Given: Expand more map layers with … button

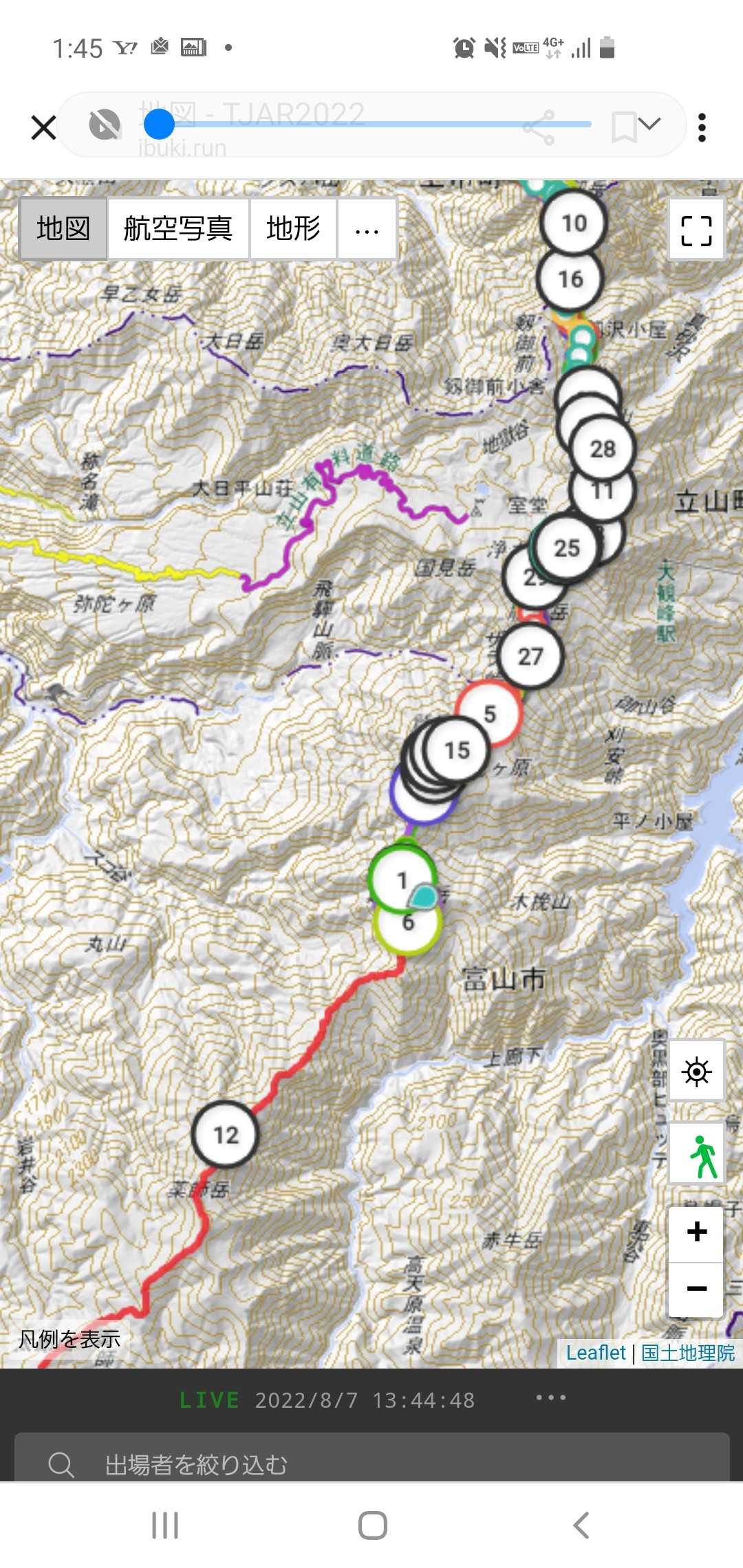Looking at the screenshot, I should pos(367,230).
